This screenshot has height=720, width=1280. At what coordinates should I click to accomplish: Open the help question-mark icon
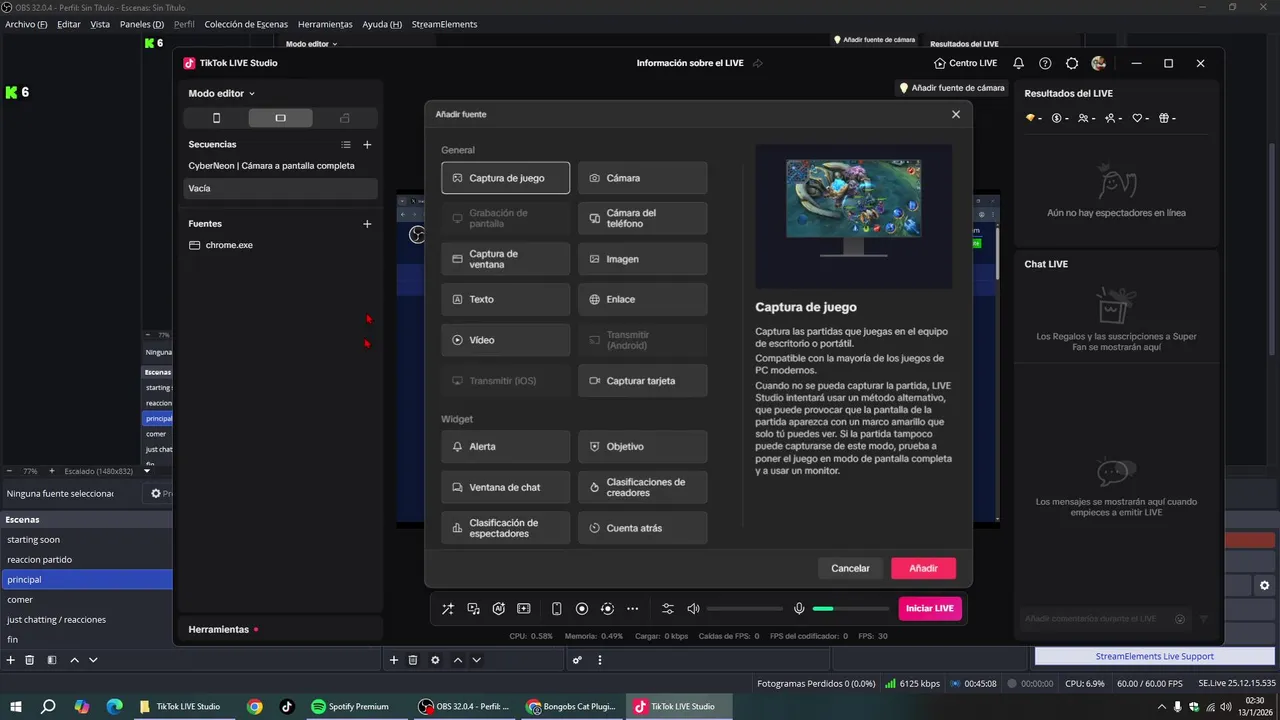point(1045,63)
